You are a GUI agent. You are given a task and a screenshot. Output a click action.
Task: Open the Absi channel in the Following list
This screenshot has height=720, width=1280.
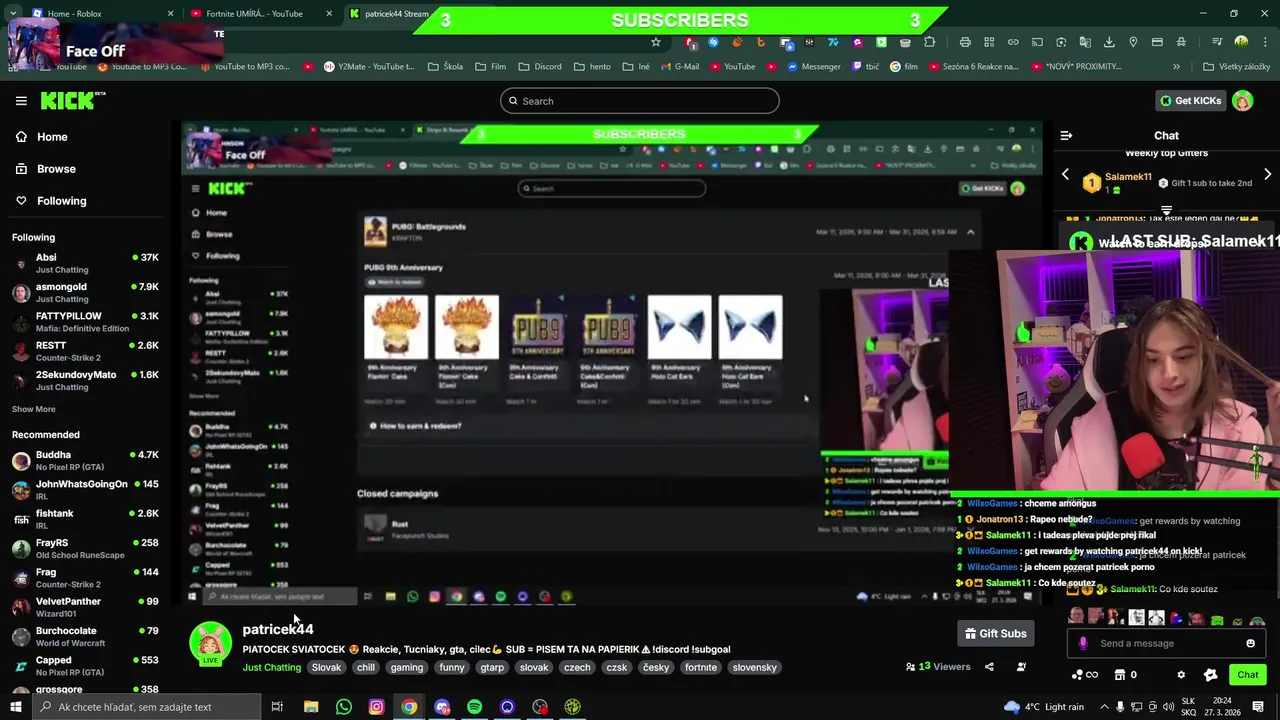coord(85,263)
